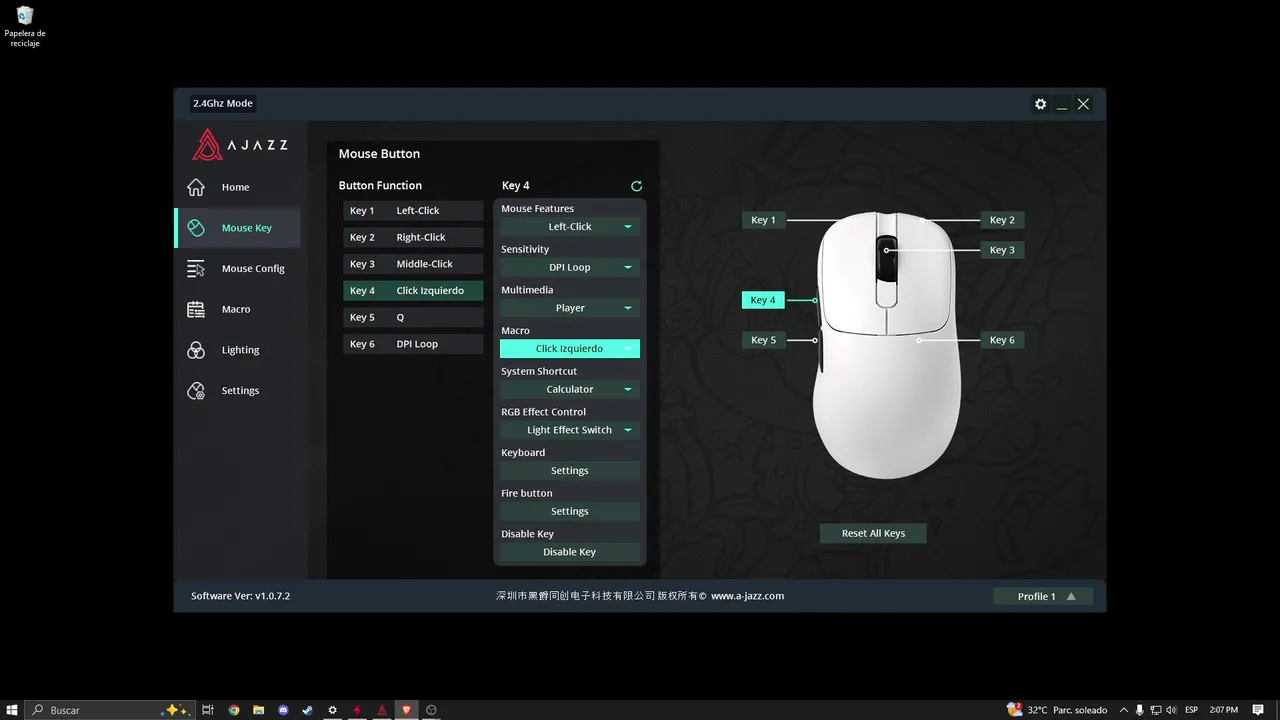The width and height of the screenshot is (1280, 720).
Task: Click Key 1 label on mouse diagram
Action: 763,220
